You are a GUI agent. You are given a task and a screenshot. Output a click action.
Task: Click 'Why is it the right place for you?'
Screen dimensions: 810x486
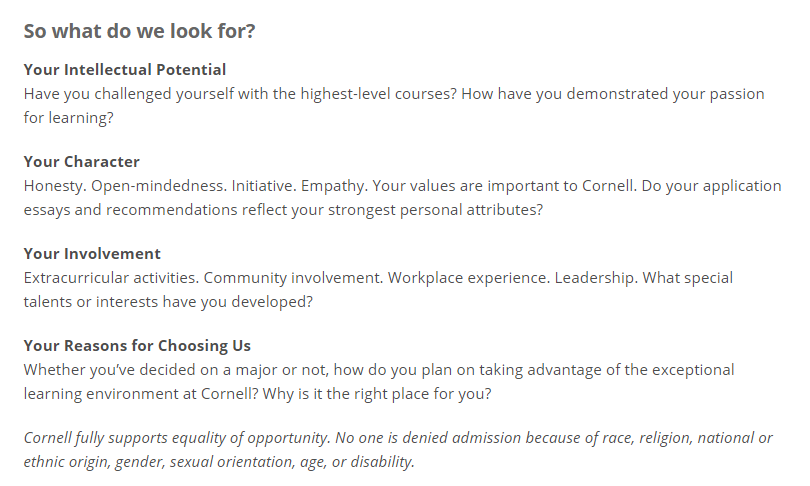pos(377,394)
